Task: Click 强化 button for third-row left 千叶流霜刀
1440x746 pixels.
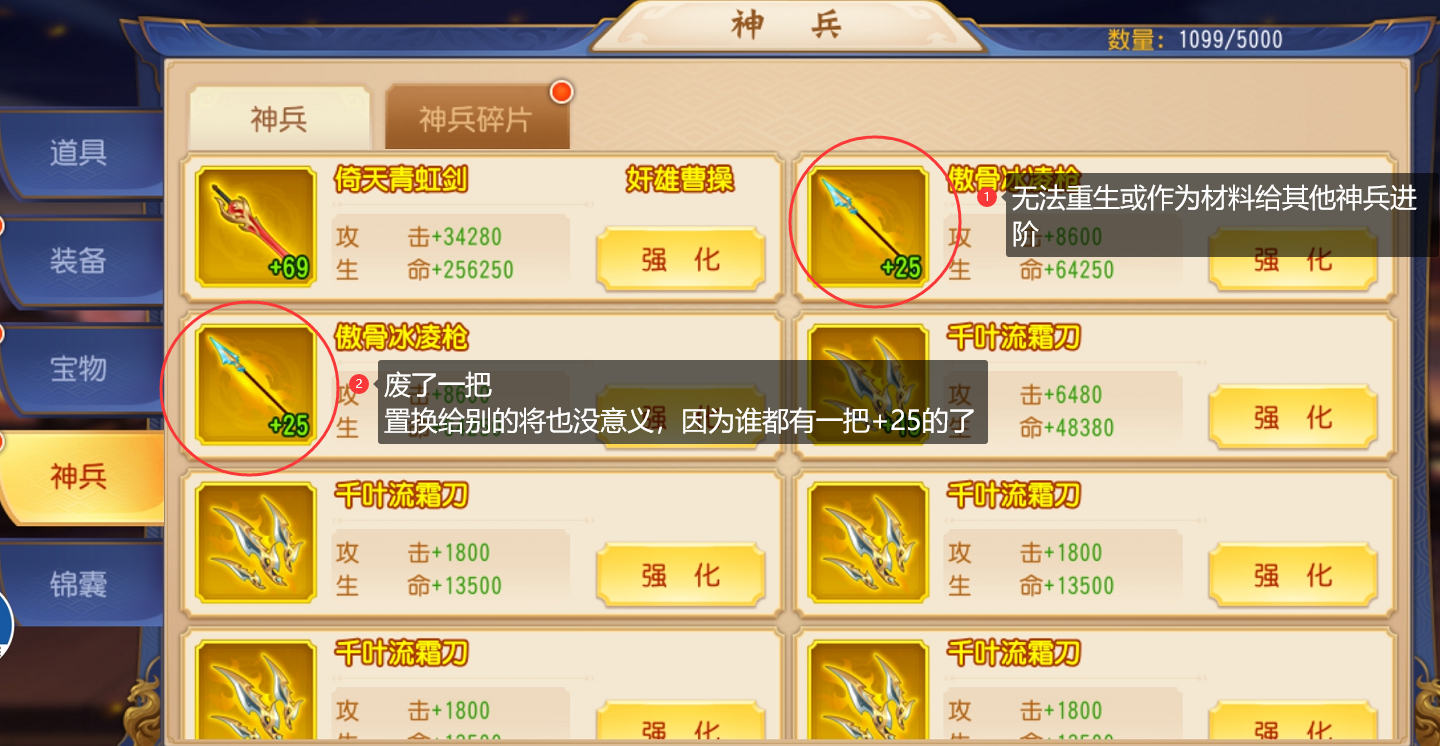Action: point(681,575)
